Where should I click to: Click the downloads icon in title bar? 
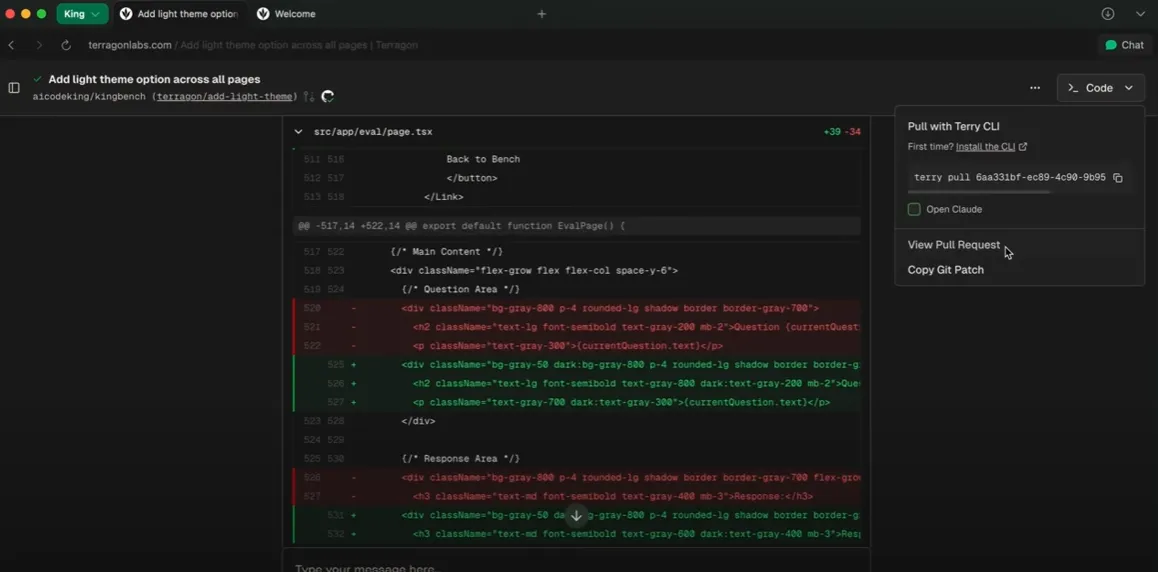(x=1108, y=13)
